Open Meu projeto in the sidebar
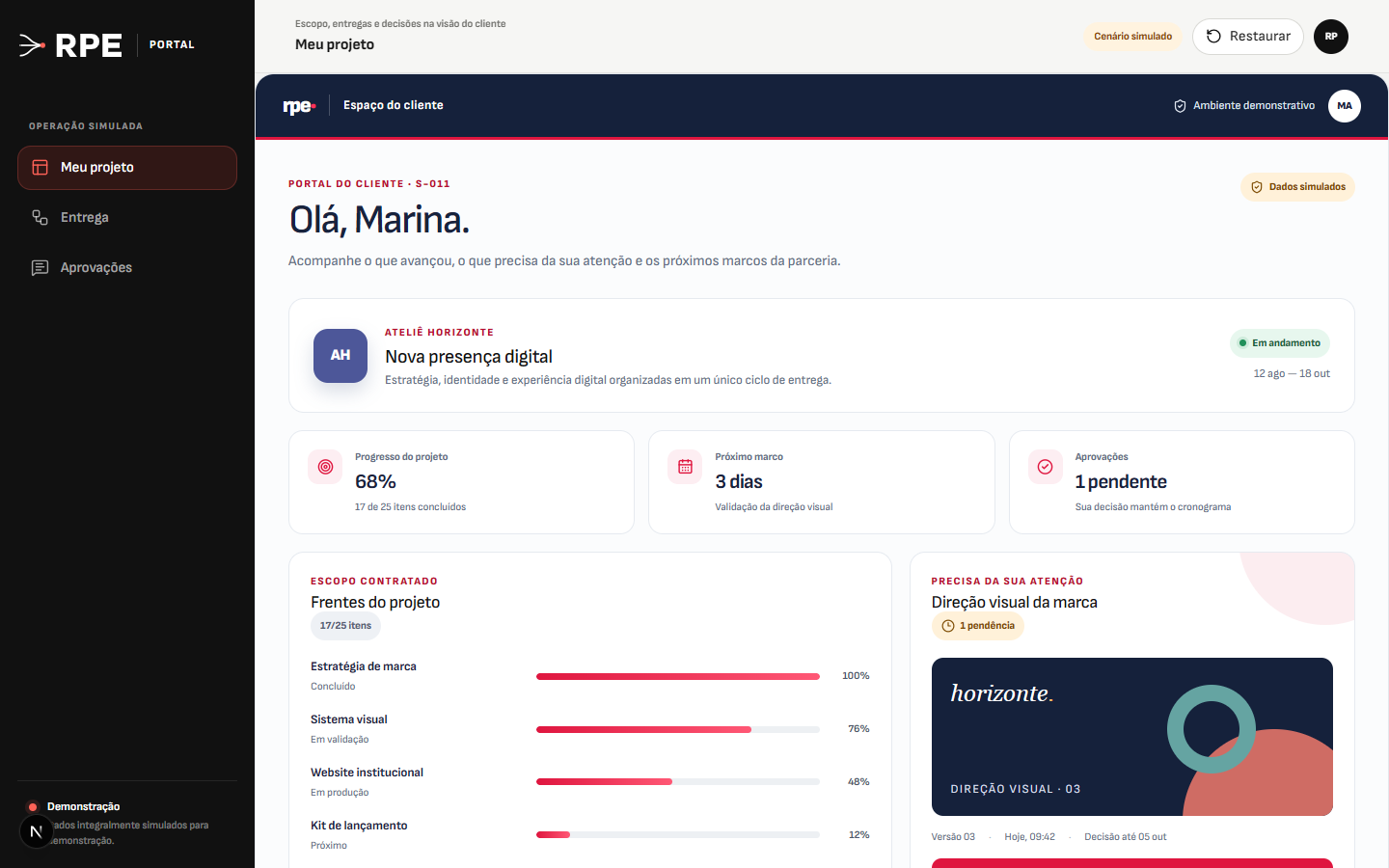 127,168
